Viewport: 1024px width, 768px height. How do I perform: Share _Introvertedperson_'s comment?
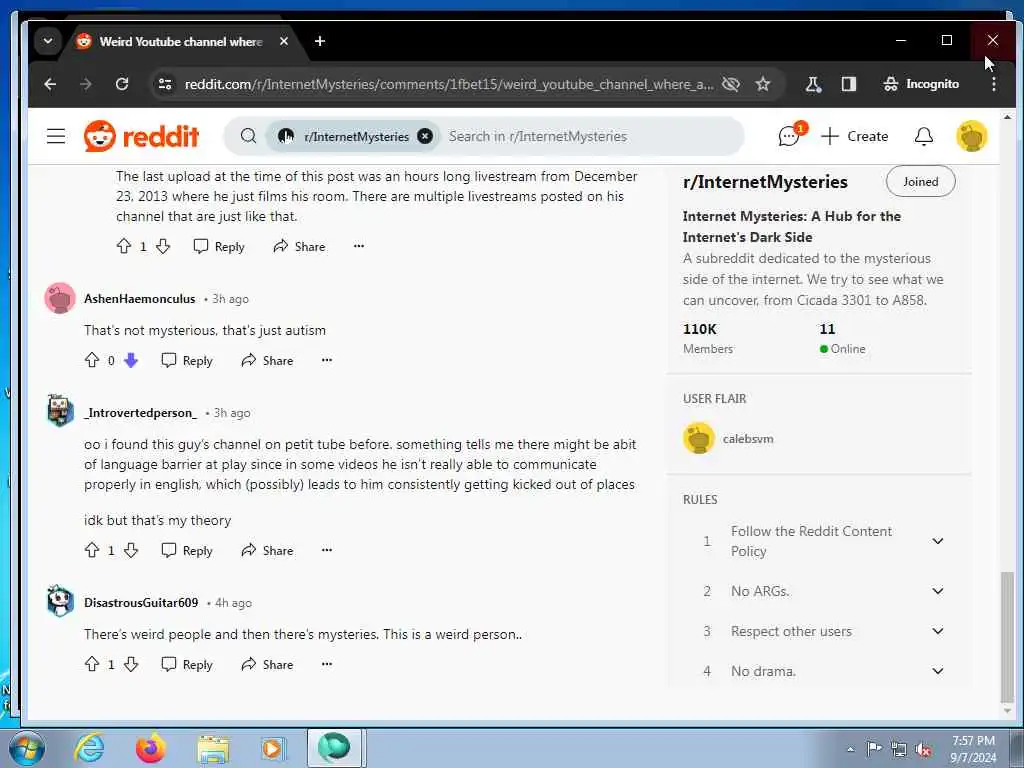coord(267,550)
